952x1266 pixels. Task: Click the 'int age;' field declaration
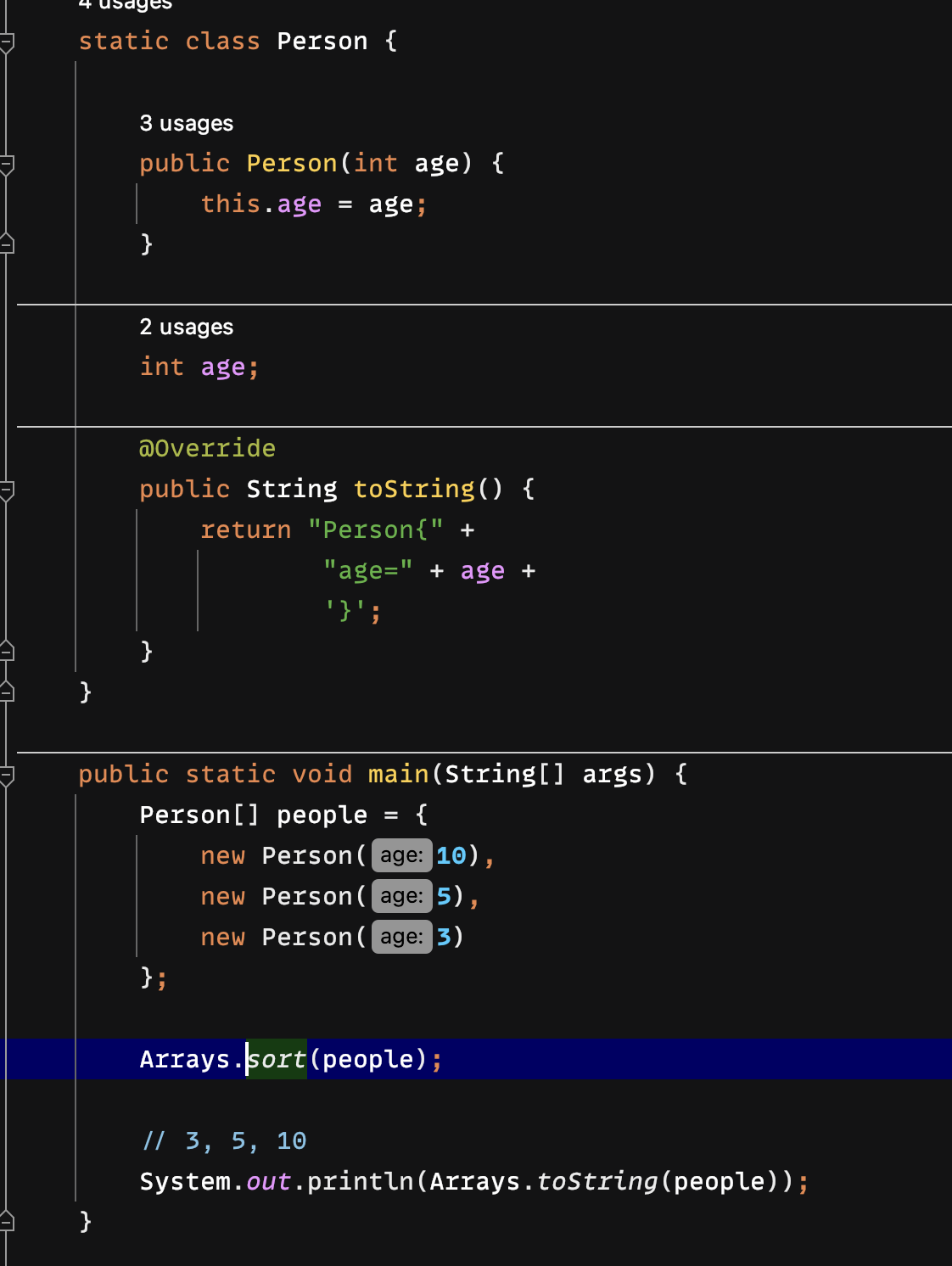(199, 367)
